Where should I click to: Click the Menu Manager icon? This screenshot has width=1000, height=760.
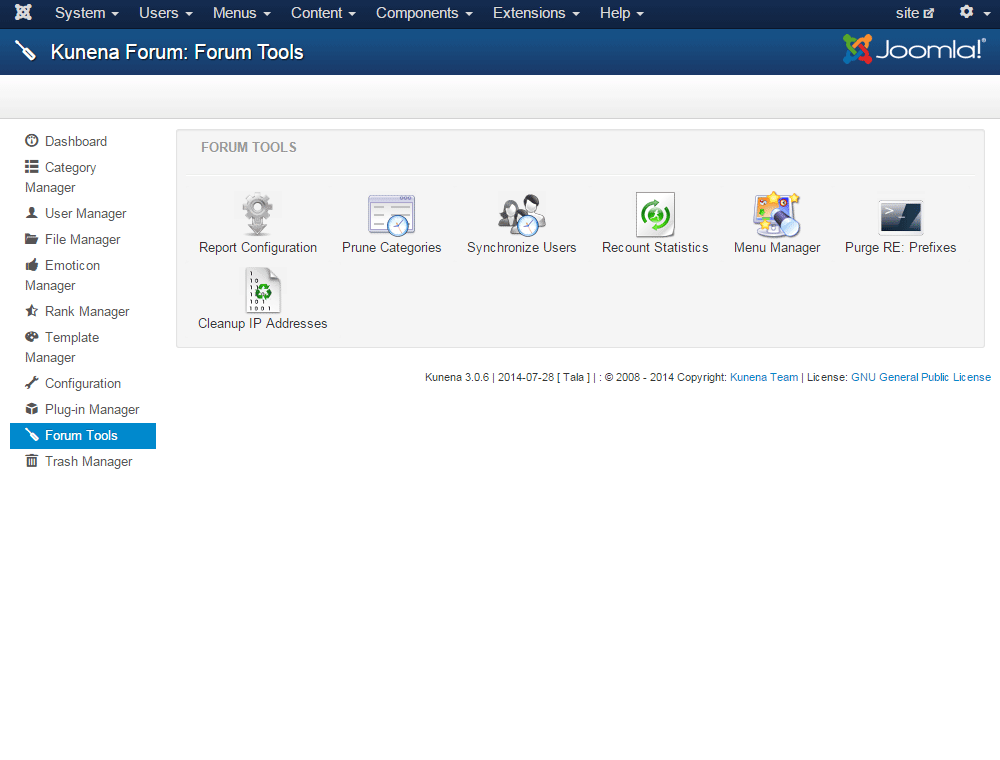[777, 214]
